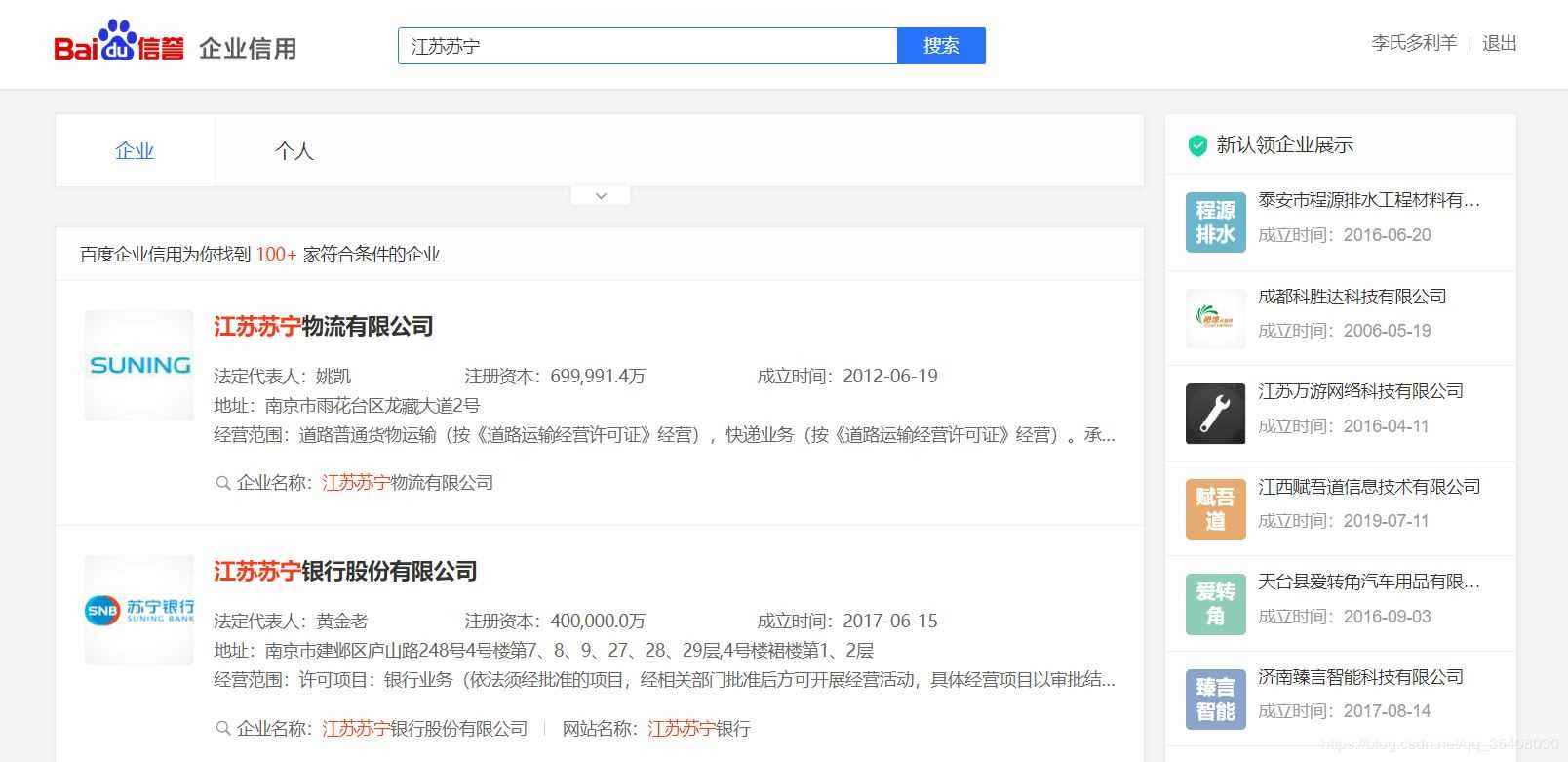Click the 退出 logout link

(1499, 43)
